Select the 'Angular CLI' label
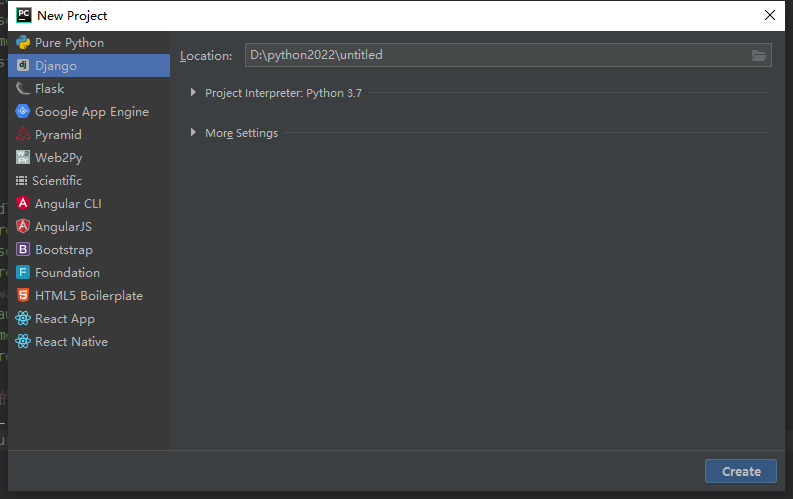 [68, 204]
